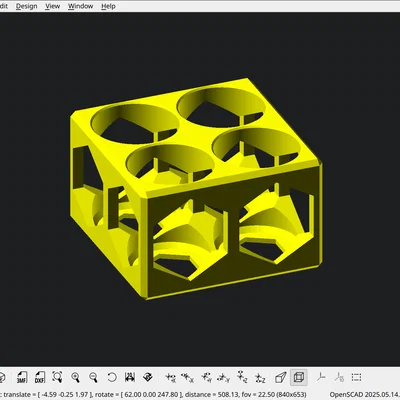400x400 pixels.
Task: Enable perspective projection
Action: click(x=281, y=377)
